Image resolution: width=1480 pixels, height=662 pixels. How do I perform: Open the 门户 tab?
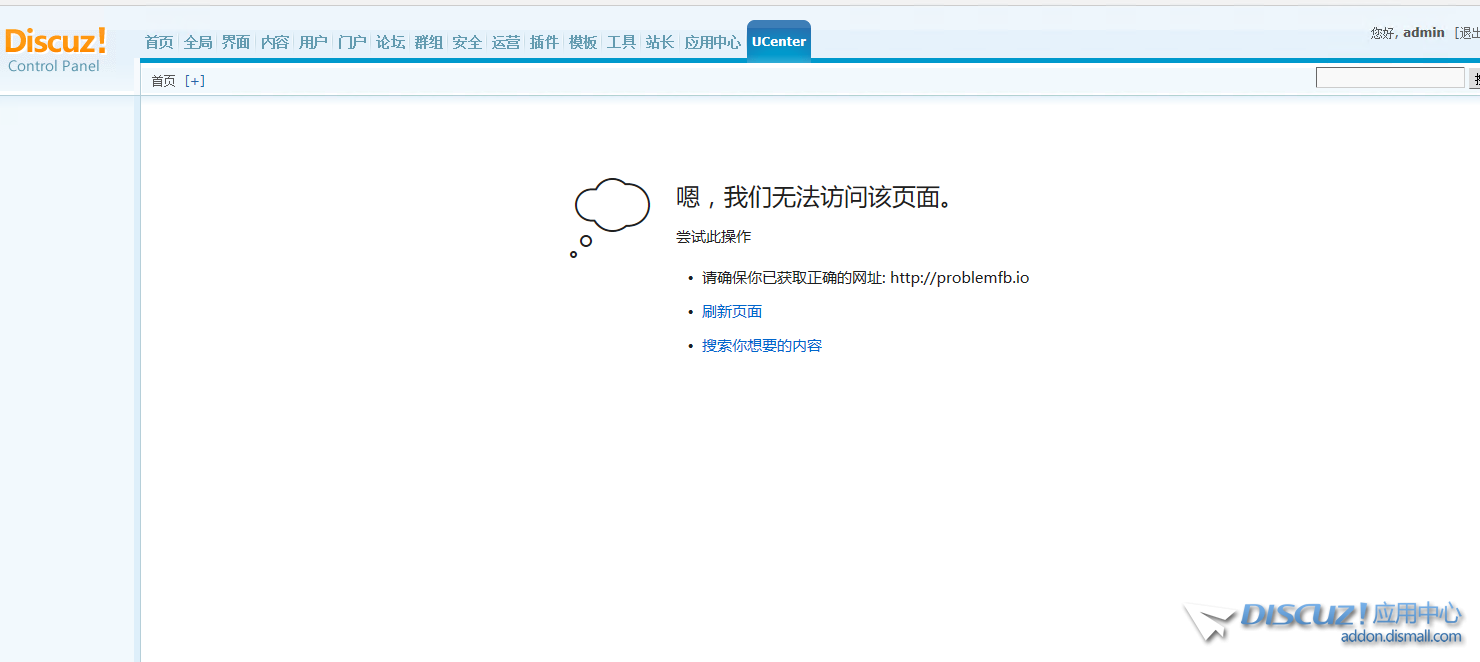coord(352,42)
